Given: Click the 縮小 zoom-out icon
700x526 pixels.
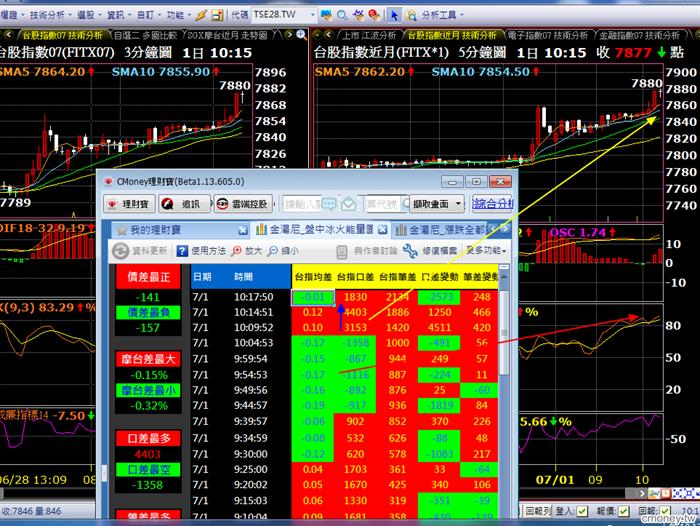Looking at the screenshot, I should pyautogui.click(x=272, y=251).
